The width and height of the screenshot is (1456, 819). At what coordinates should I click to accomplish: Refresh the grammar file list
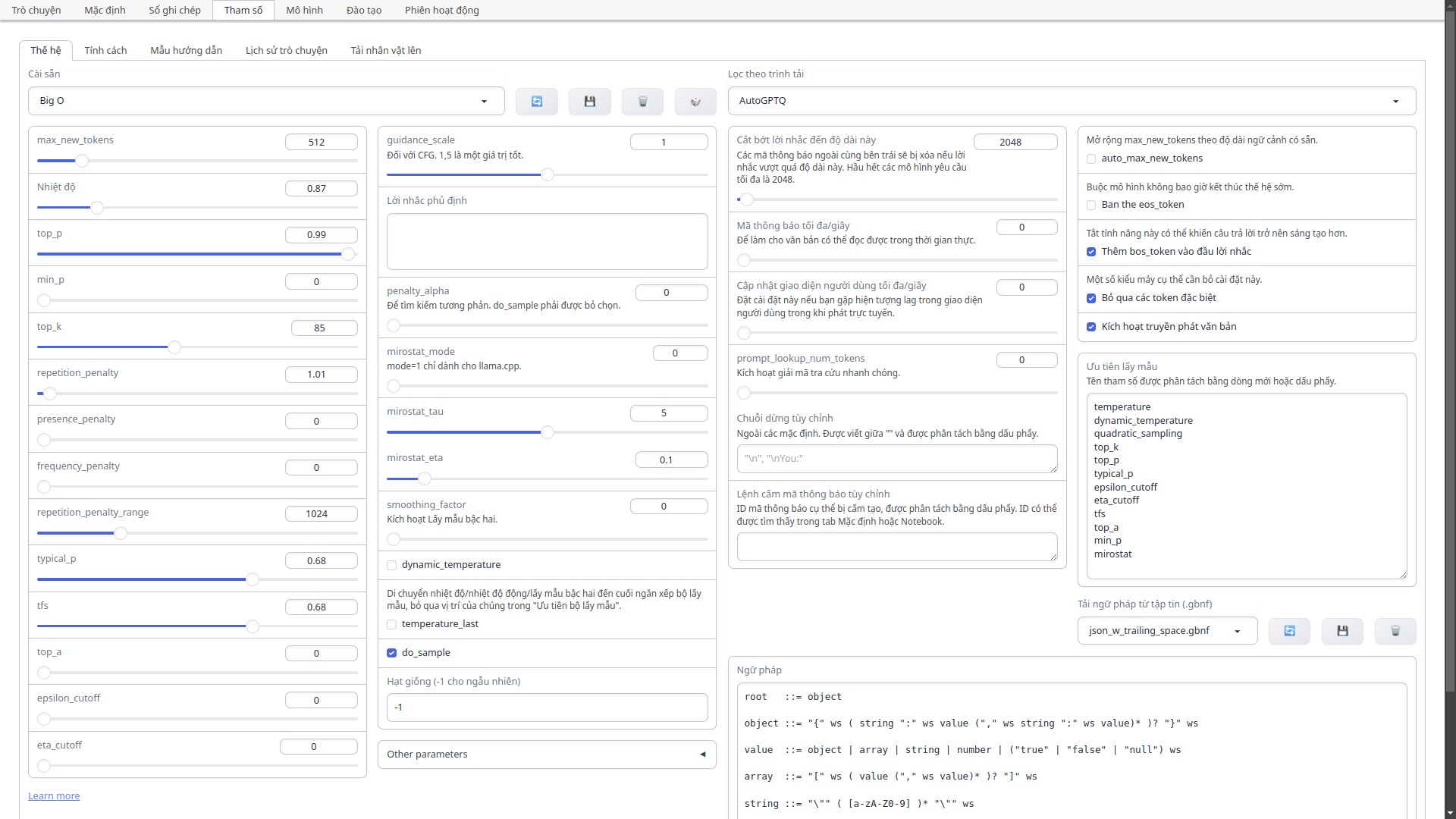[1289, 631]
